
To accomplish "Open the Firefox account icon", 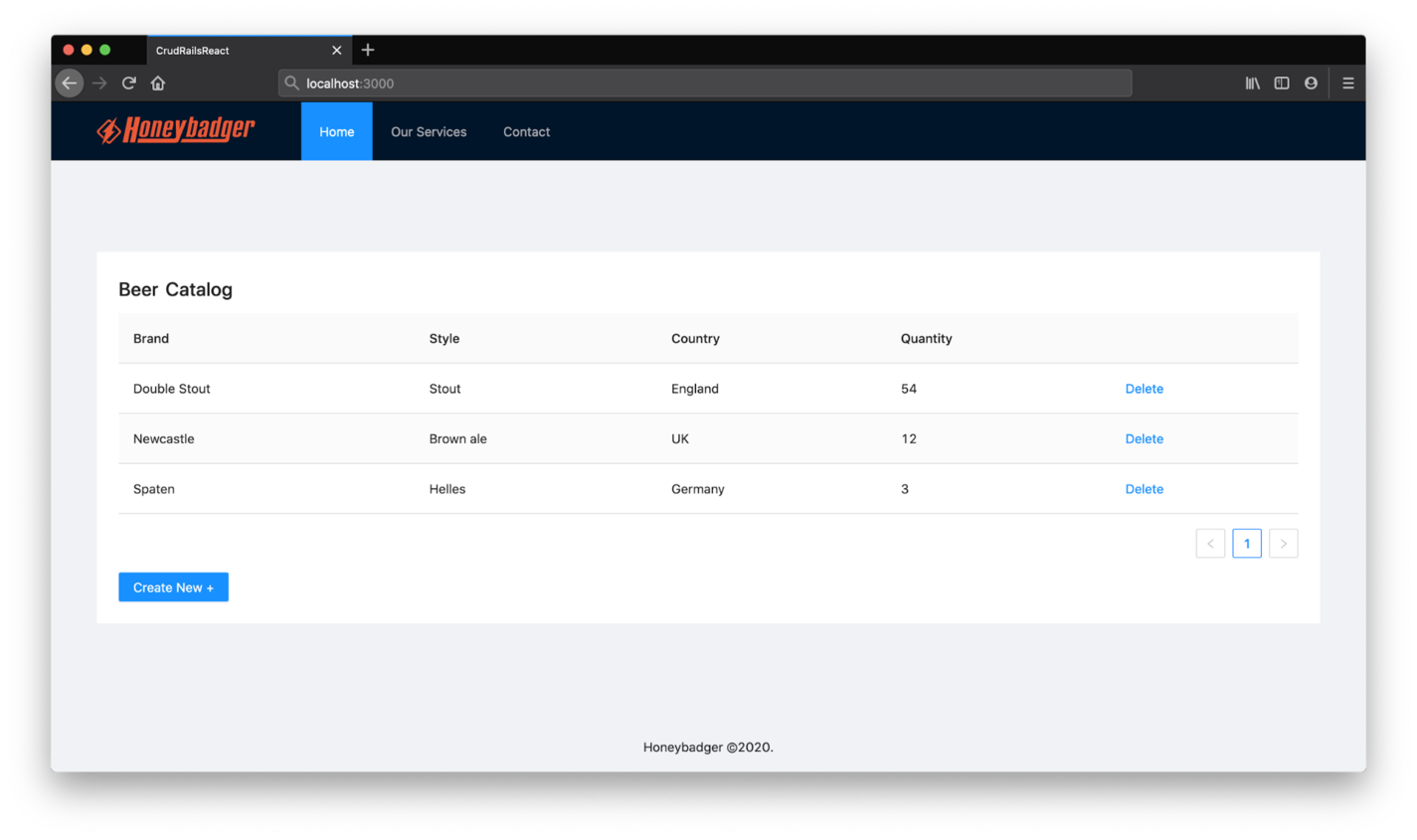I will click(x=1311, y=84).
